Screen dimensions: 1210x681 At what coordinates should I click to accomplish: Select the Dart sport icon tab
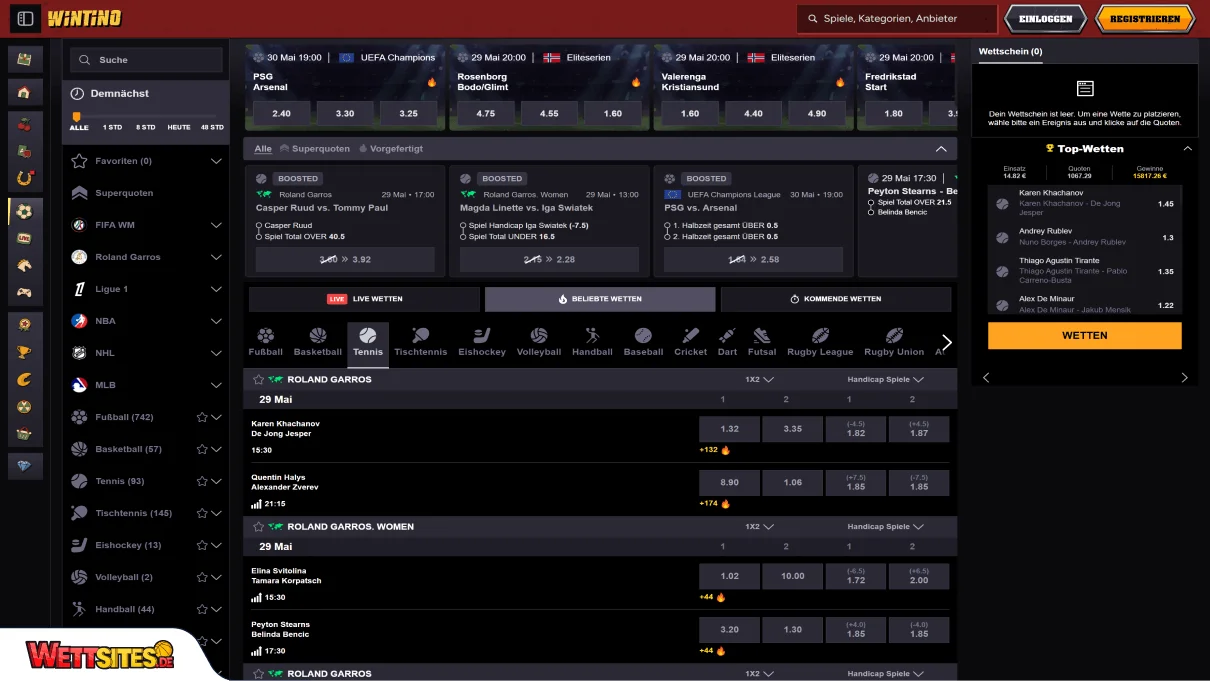coord(727,343)
